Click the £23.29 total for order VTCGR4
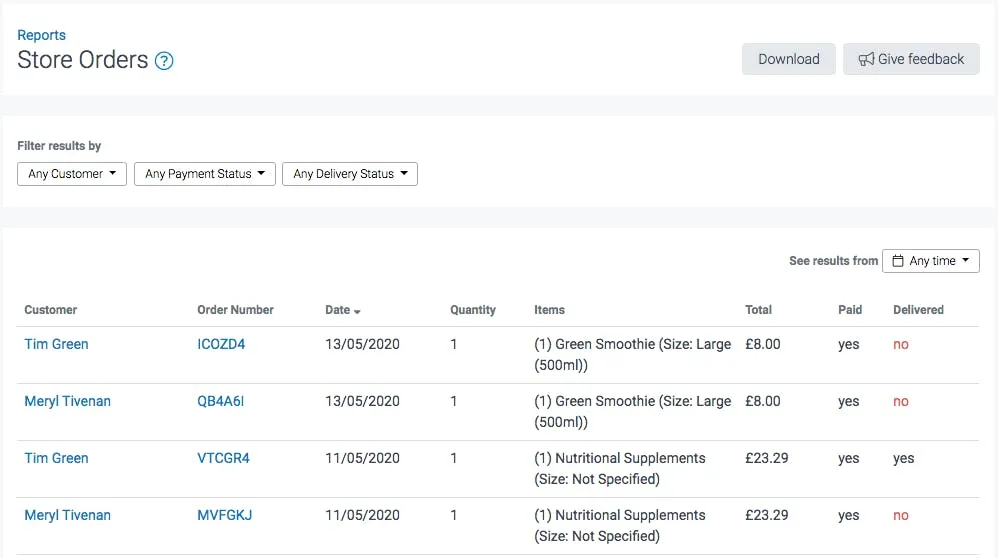 point(767,458)
